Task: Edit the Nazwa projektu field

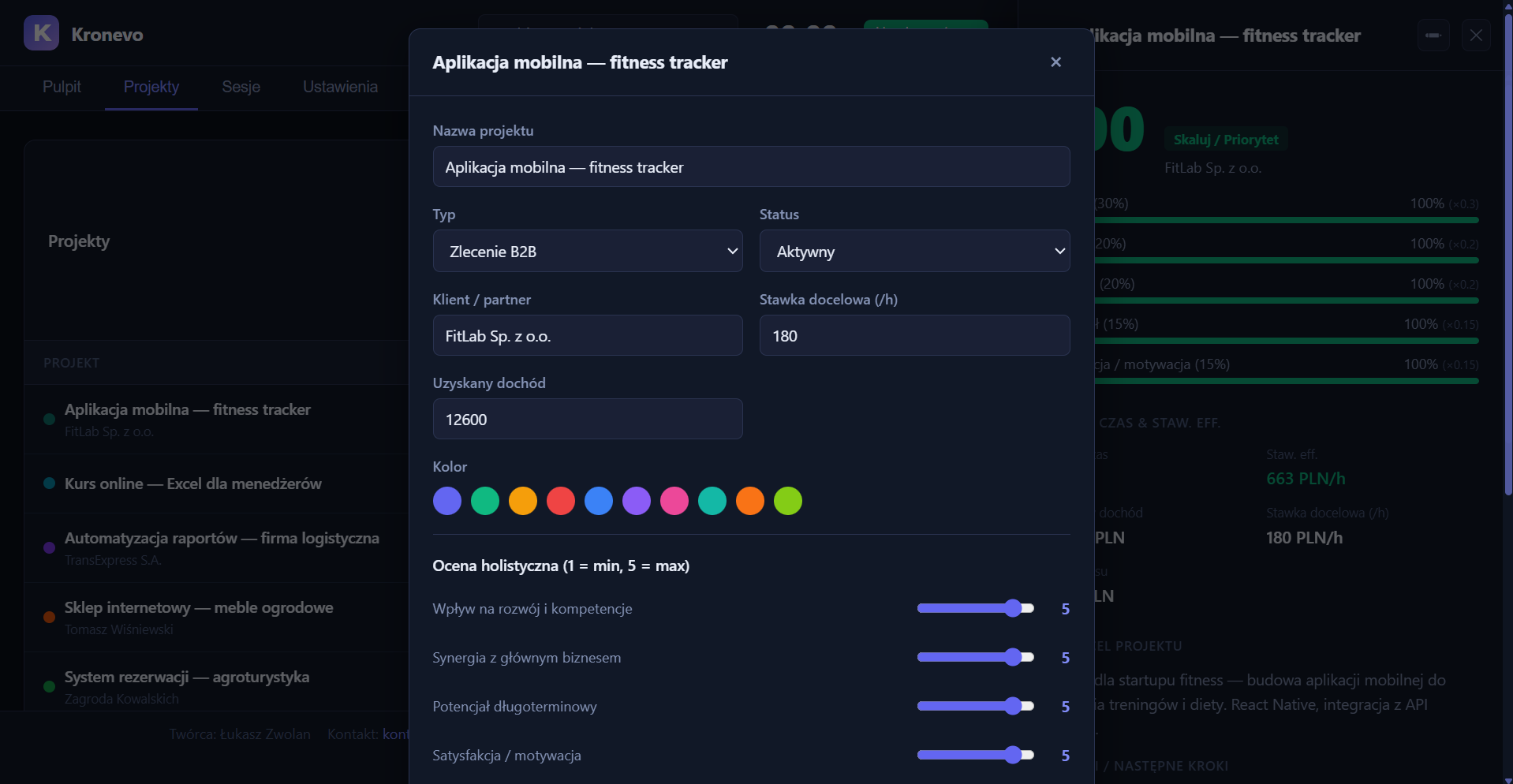Action: pos(751,167)
